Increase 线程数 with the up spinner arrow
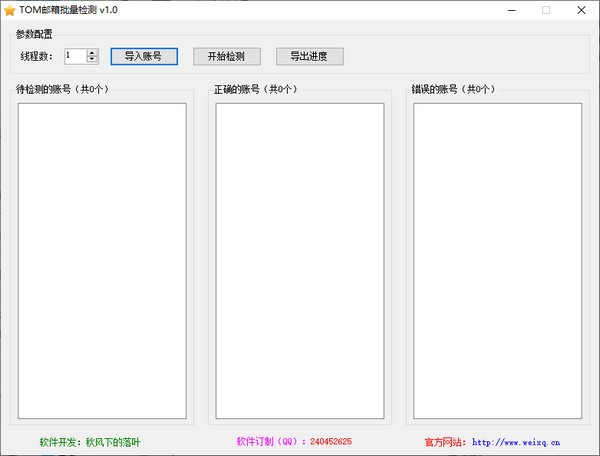 pyautogui.click(x=92, y=53)
